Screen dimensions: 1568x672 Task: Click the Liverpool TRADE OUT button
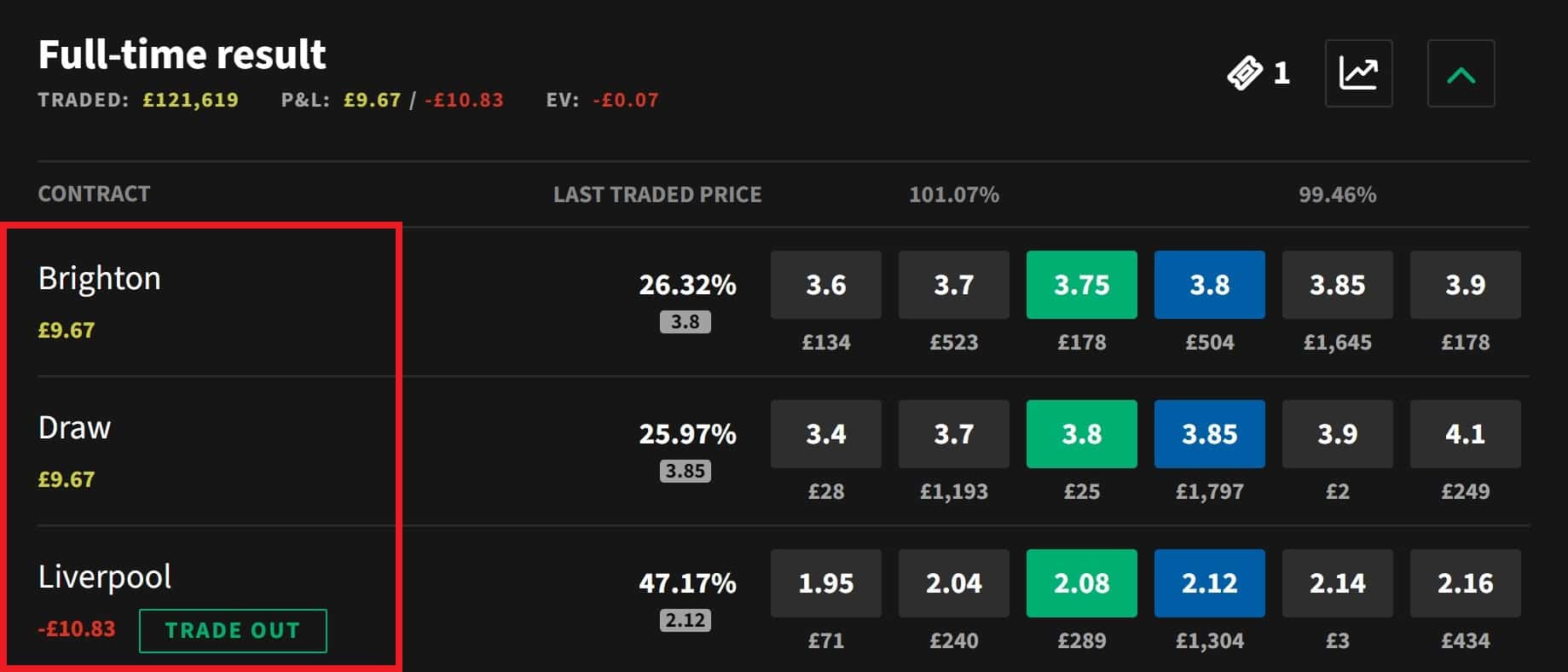233,631
